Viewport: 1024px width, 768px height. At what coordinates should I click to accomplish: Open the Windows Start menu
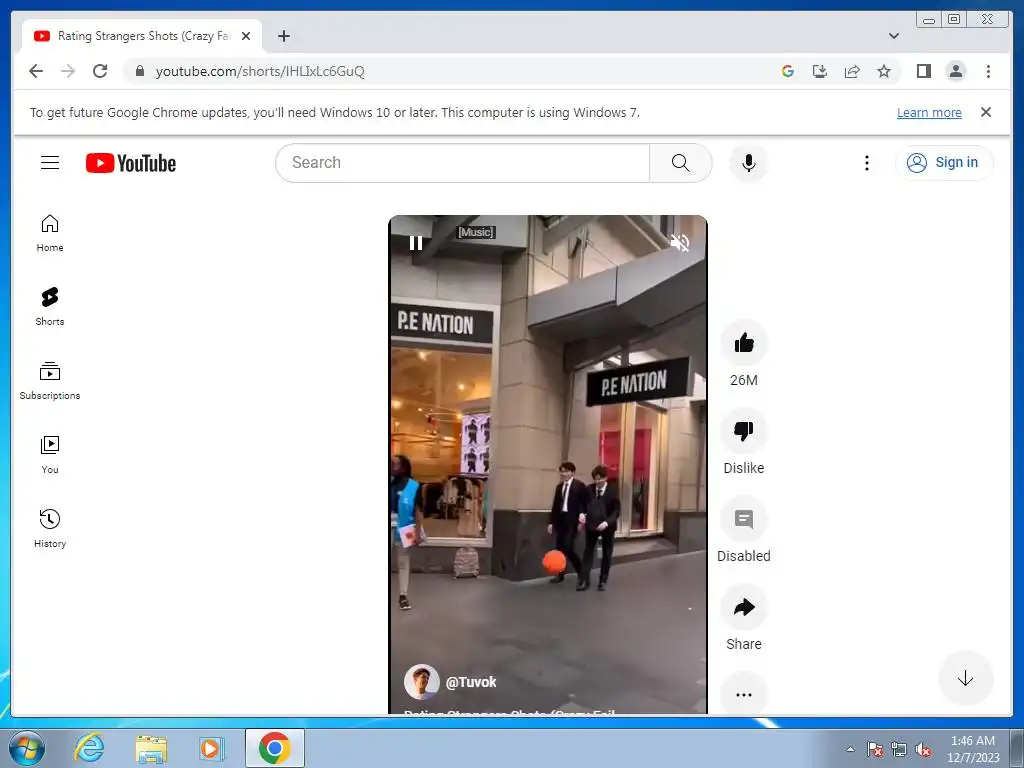pos(26,748)
